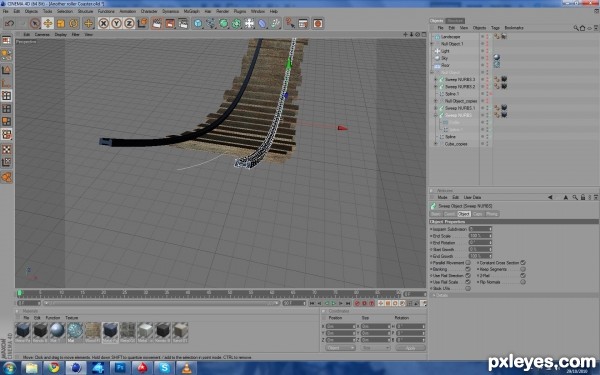Image resolution: width=600 pixels, height=375 pixels.
Task: Collapse the selected Sweep NURBS tree node
Action: coord(435,115)
